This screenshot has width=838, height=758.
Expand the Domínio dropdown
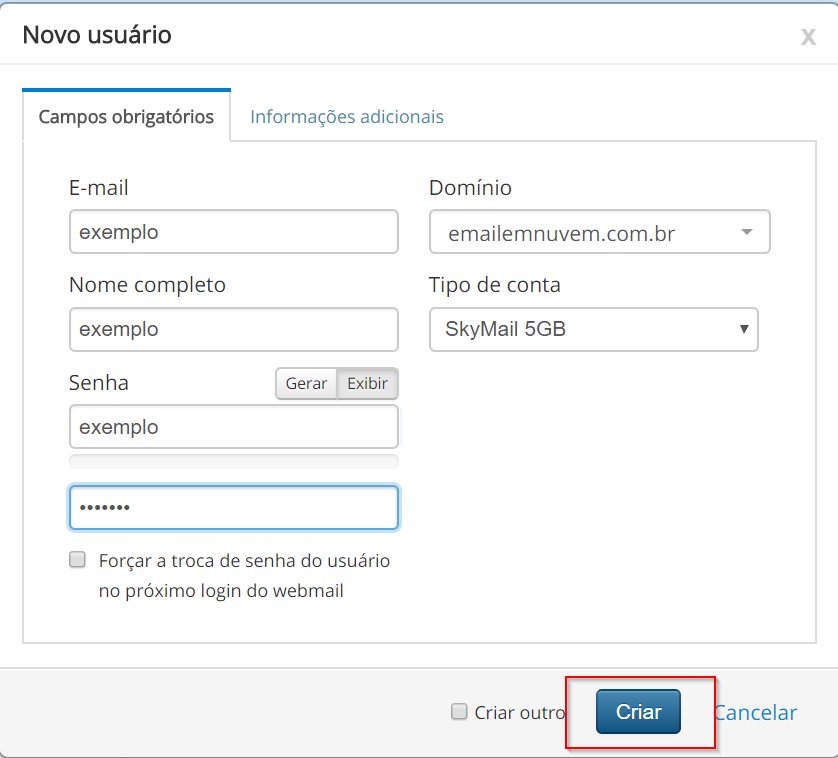tap(599, 234)
